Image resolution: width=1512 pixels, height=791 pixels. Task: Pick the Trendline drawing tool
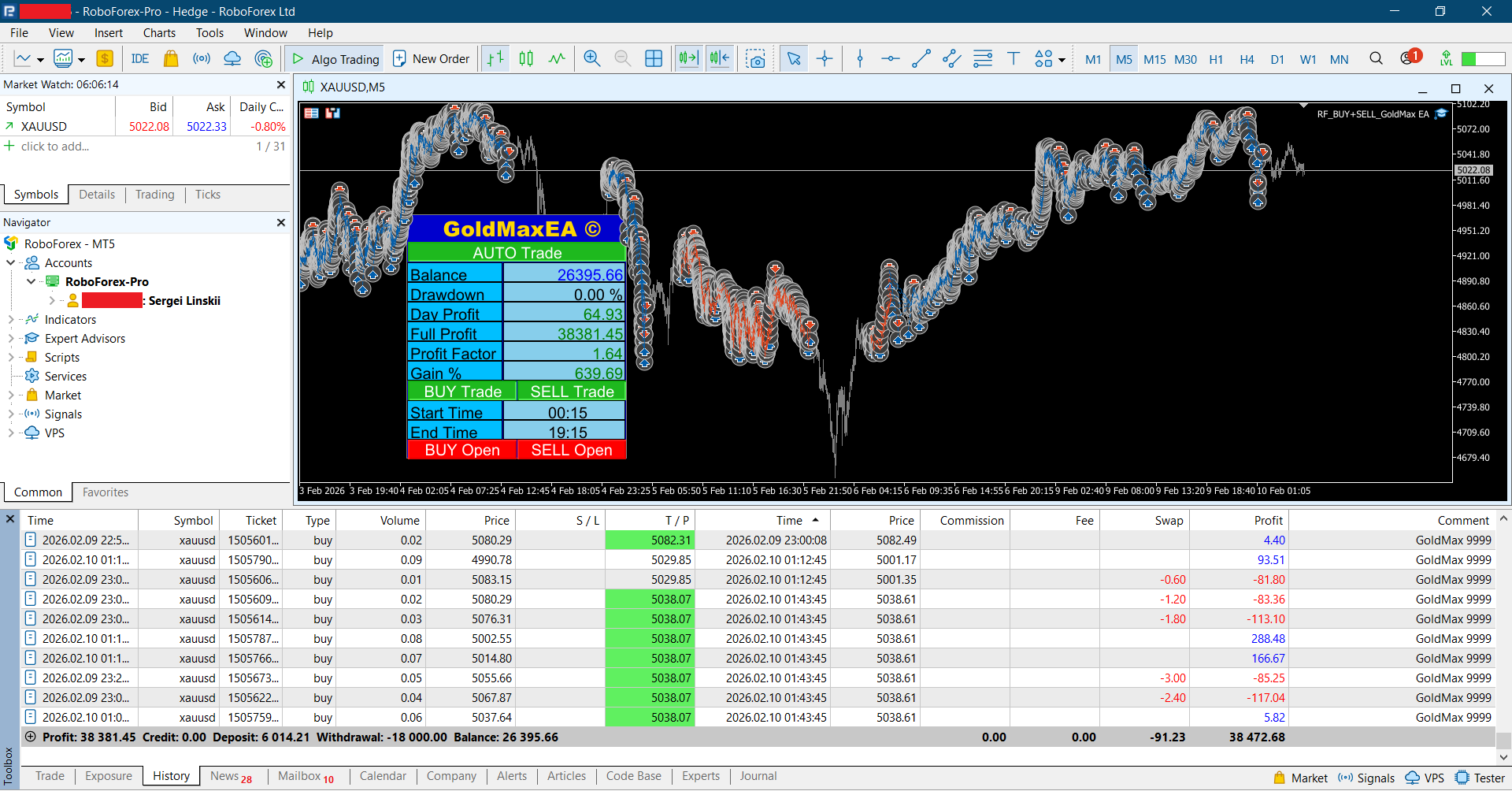click(921, 59)
